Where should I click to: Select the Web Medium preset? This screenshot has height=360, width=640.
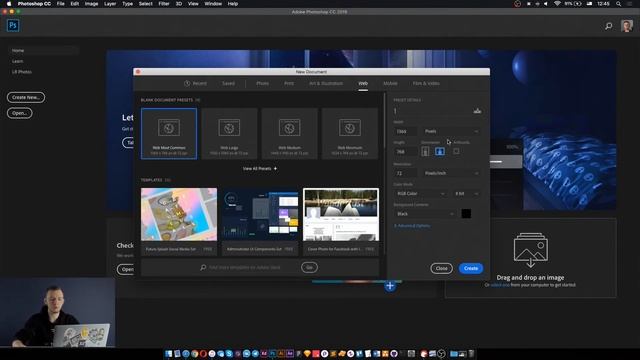[289, 133]
